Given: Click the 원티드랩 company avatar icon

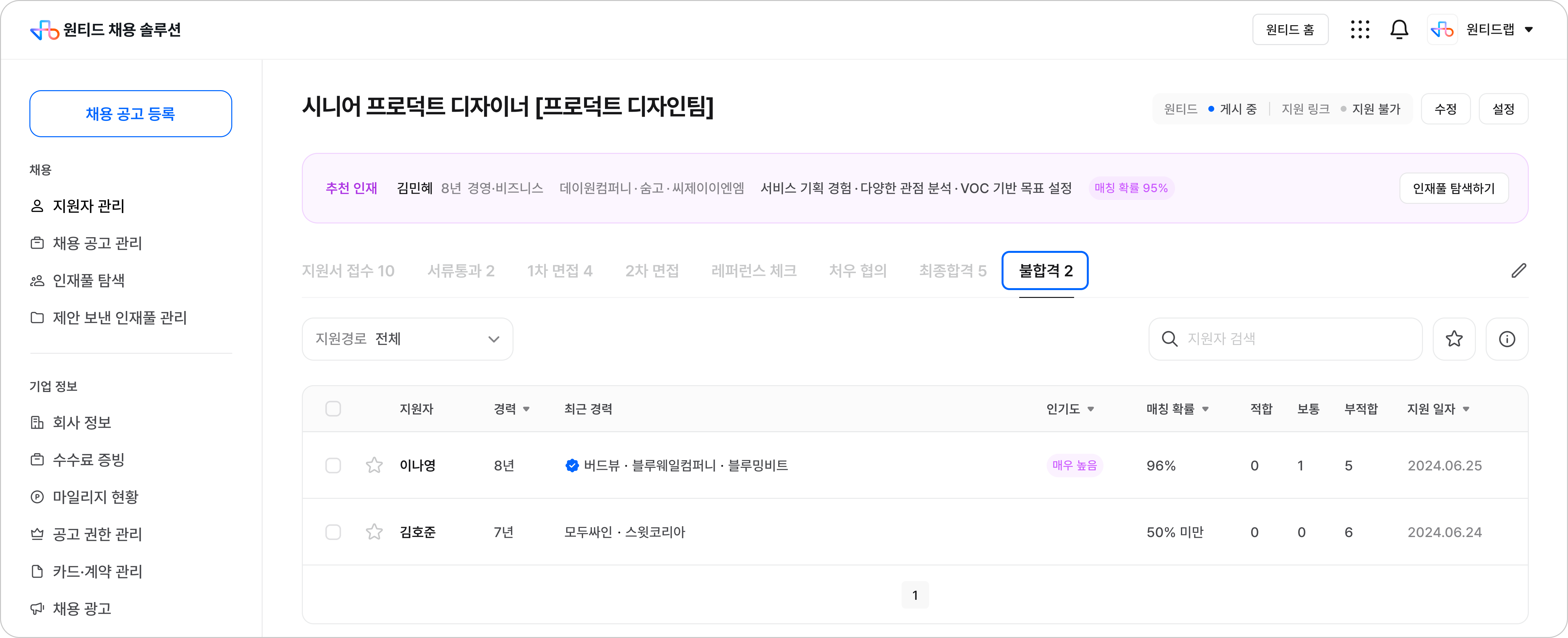Looking at the screenshot, I should coord(1442,29).
